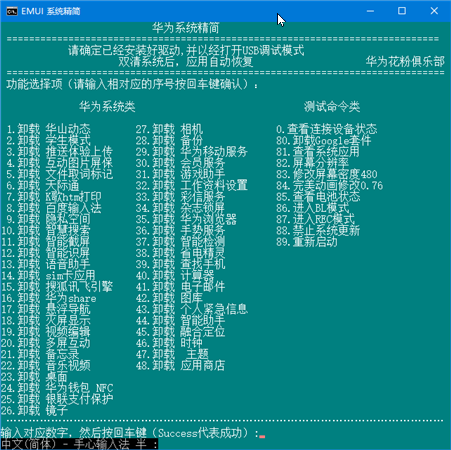The height and width of the screenshot is (450, 451).
Task: Select the line 21.卸载 备忘录
Action: [x=40, y=354]
